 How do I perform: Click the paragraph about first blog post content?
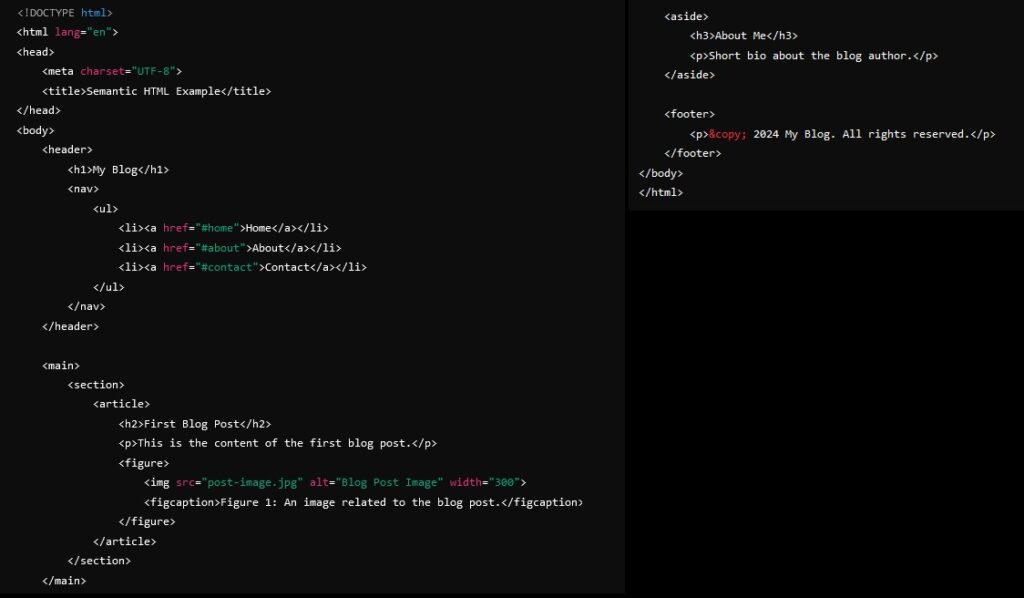pyautogui.click(x=278, y=443)
